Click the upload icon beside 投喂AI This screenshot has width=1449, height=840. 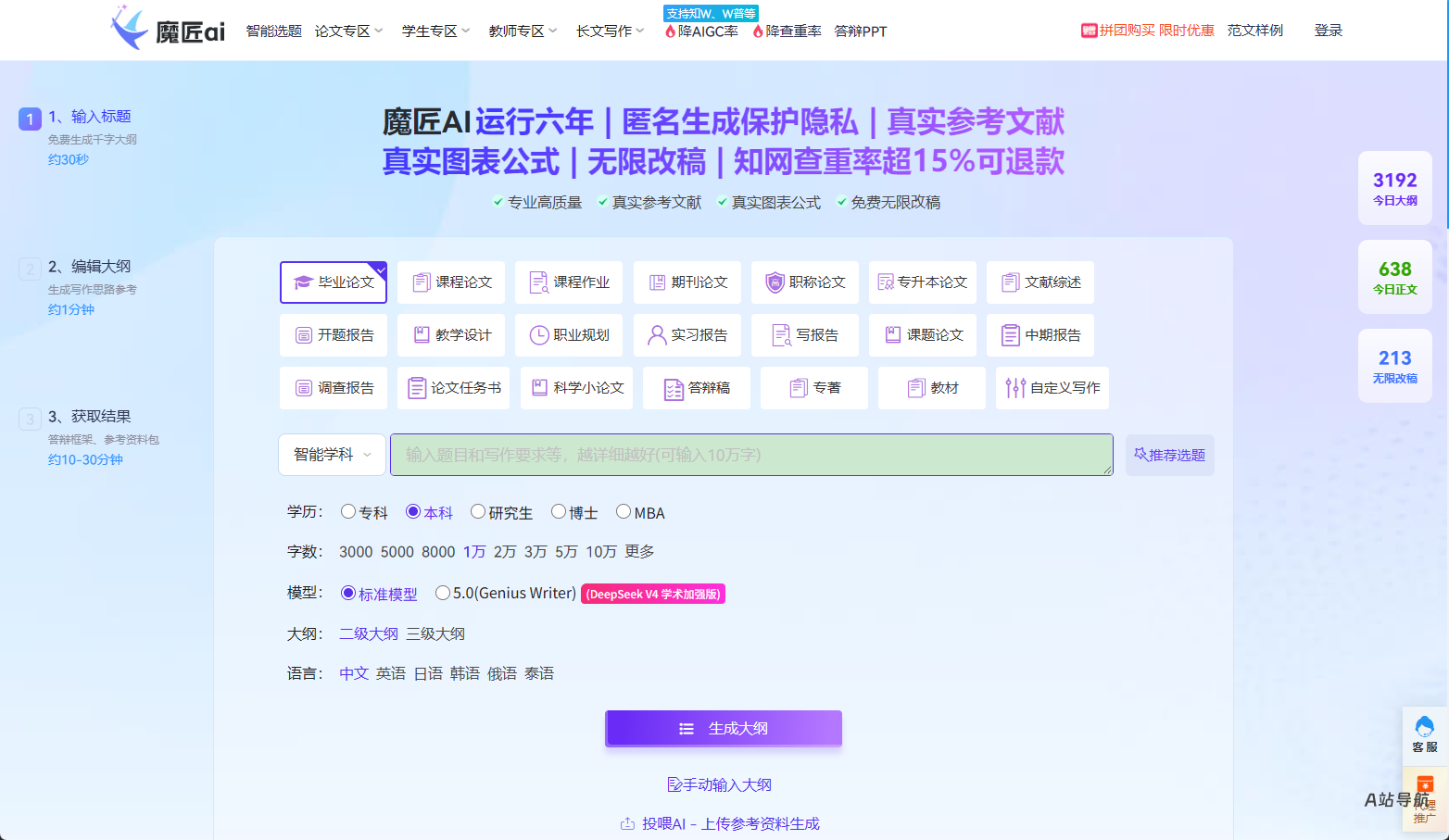pos(627,823)
